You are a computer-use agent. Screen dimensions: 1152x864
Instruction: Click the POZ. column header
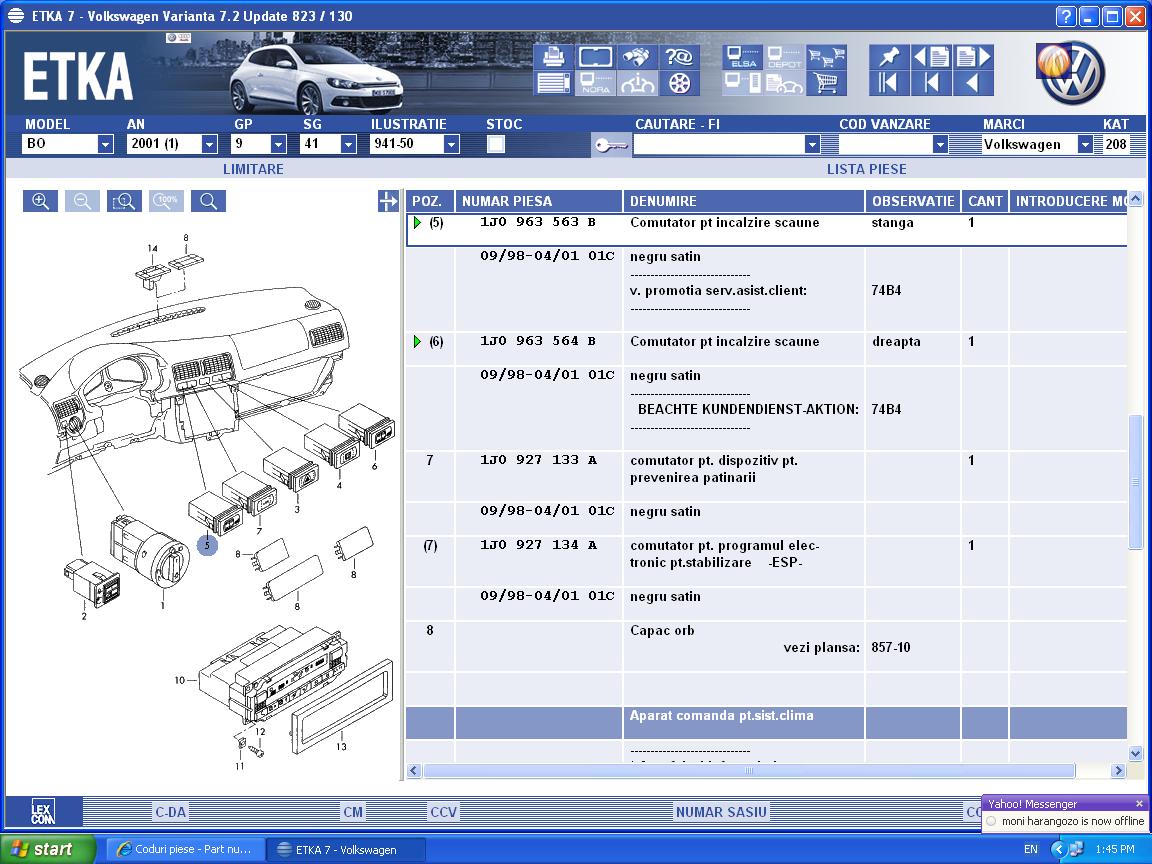tap(430, 201)
